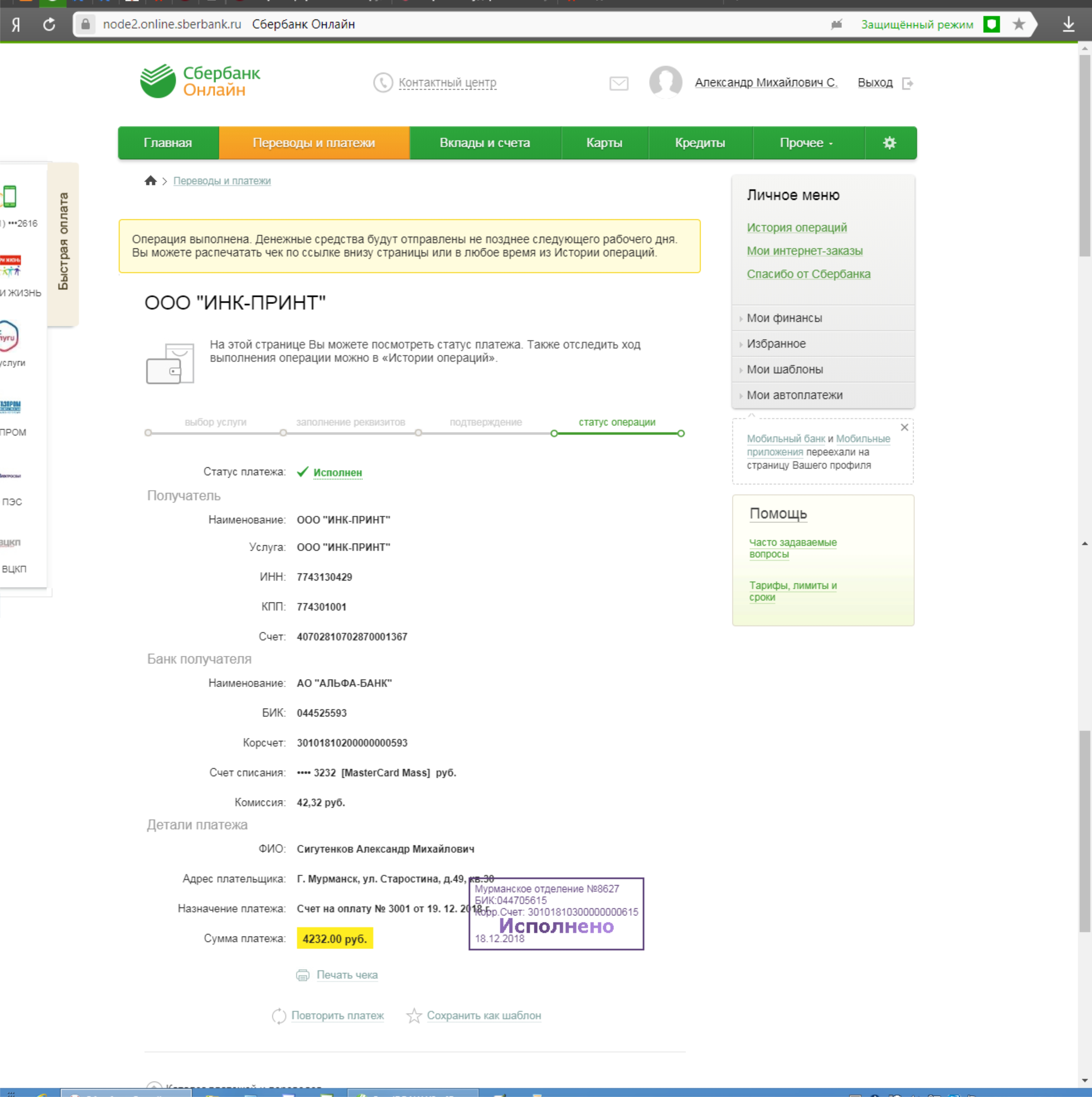Expand Мои шаблоны section

pyautogui.click(x=823, y=369)
